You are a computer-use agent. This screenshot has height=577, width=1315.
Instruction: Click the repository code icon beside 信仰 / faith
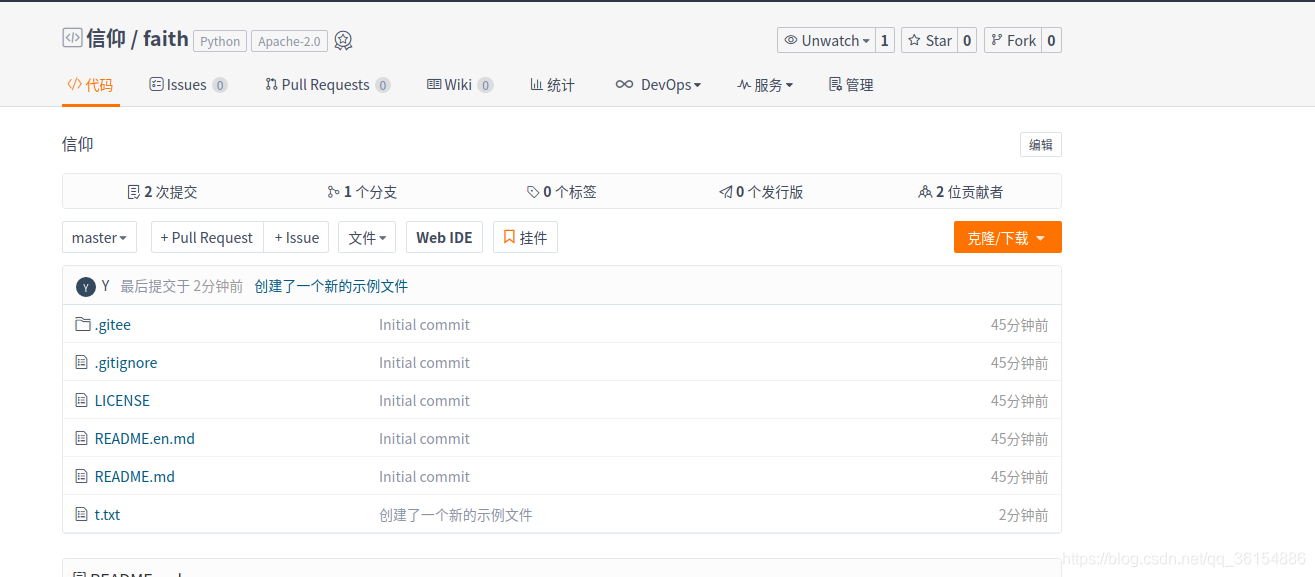[x=72, y=38]
